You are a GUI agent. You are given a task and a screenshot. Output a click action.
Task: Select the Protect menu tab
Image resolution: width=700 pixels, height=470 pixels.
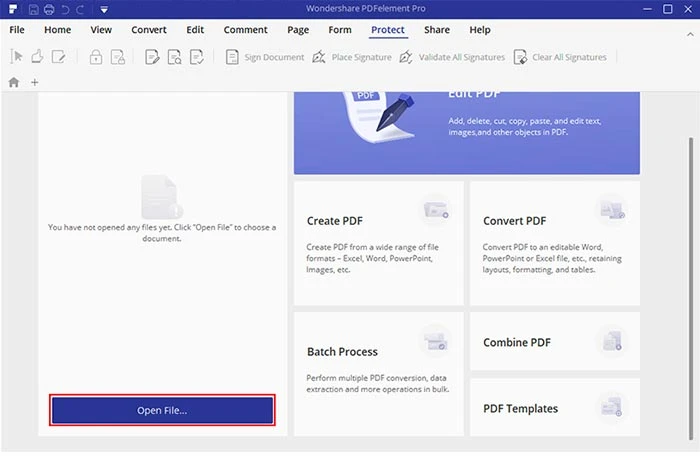click(388, 30)
